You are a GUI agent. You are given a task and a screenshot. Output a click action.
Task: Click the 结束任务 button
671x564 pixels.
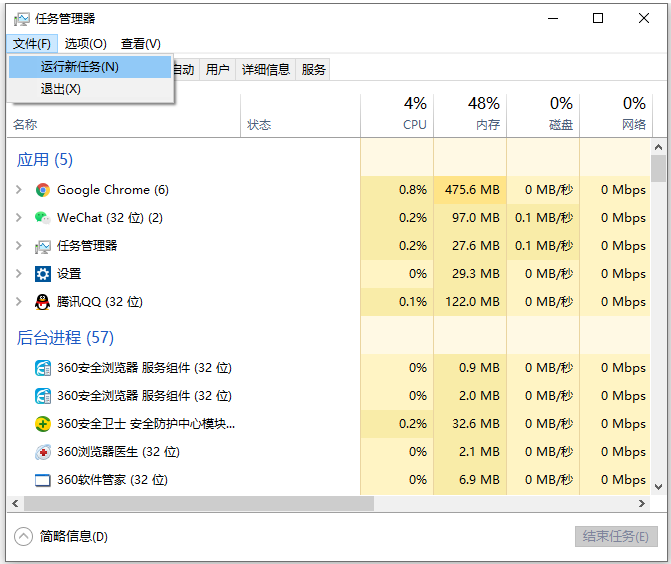click(616, 537)
